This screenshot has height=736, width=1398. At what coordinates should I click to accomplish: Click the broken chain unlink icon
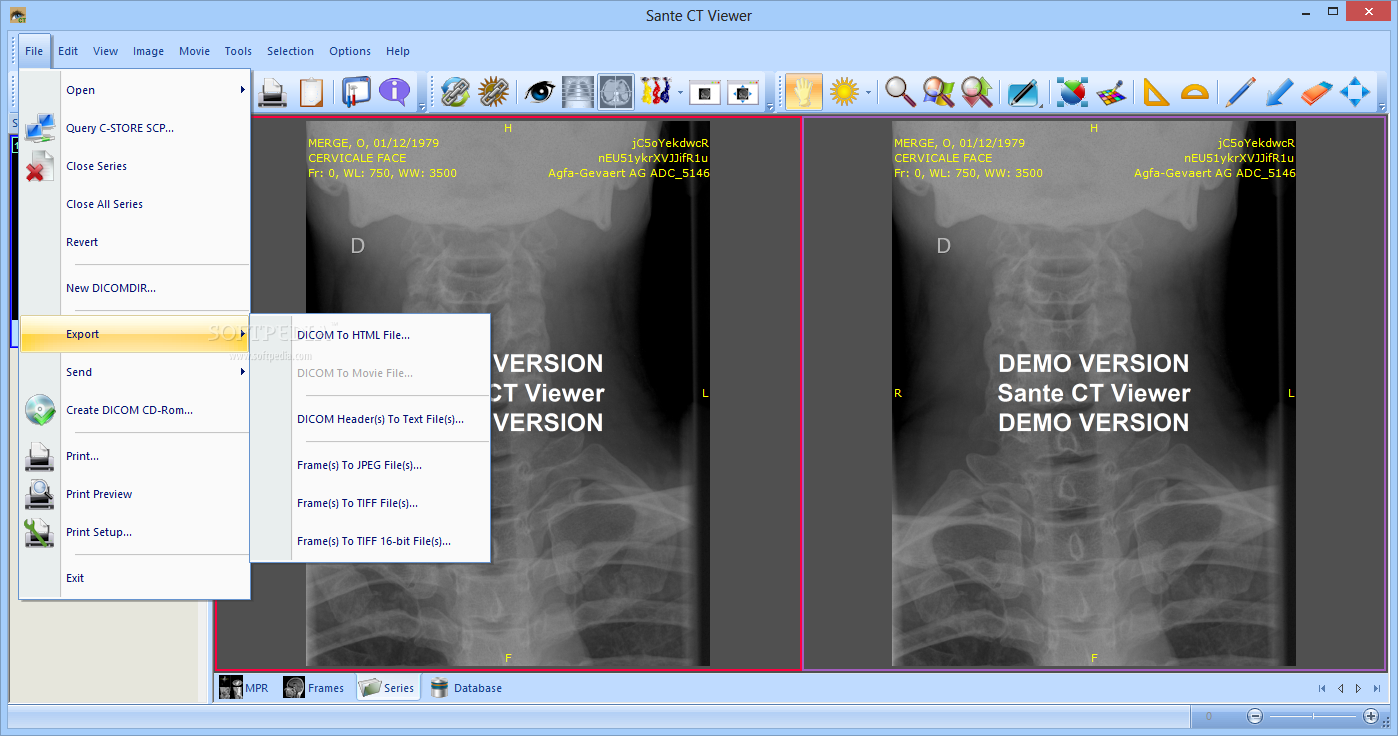tap(493, 92)
